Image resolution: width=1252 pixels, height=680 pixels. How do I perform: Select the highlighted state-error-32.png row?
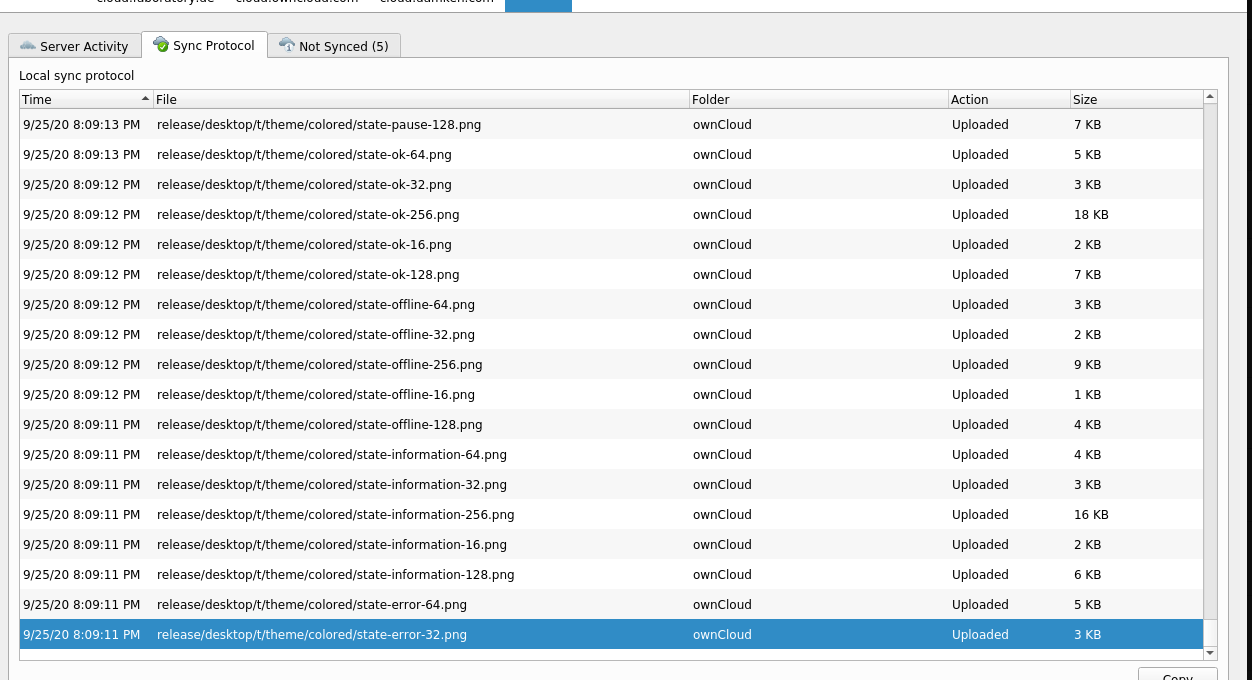pos(400,634)
